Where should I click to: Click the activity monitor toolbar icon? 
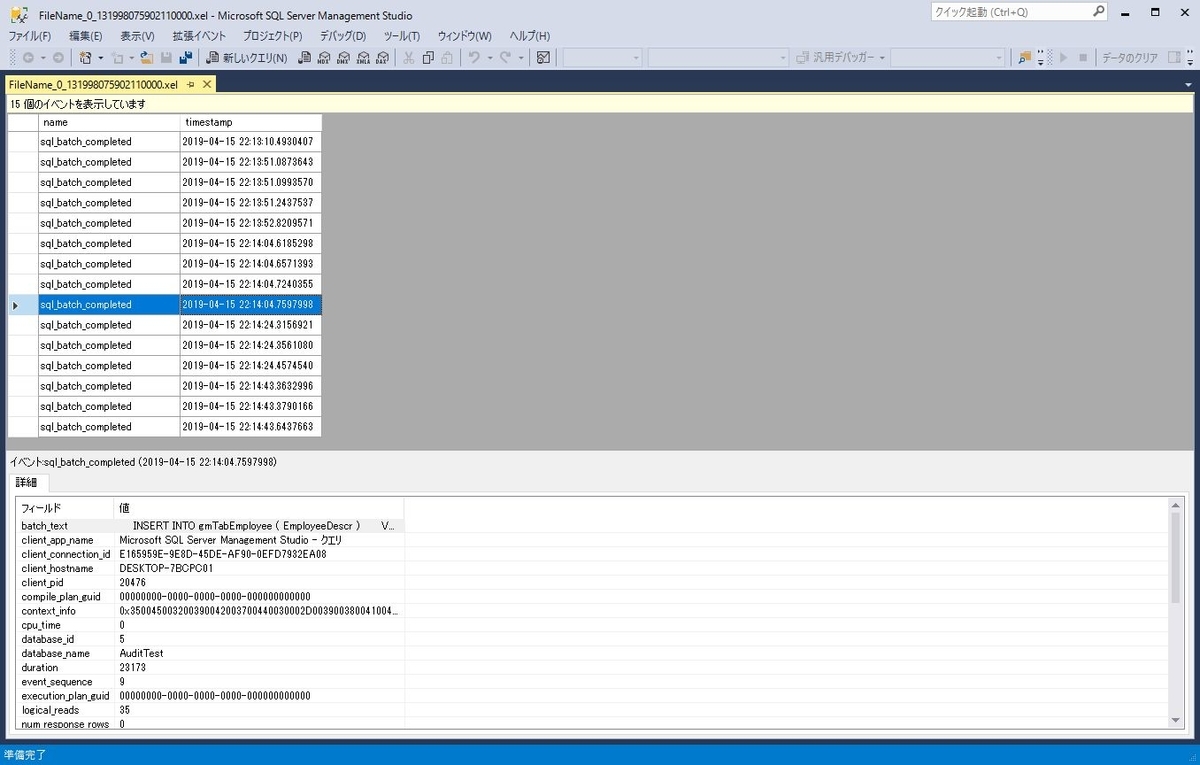[x=543, y=58]
